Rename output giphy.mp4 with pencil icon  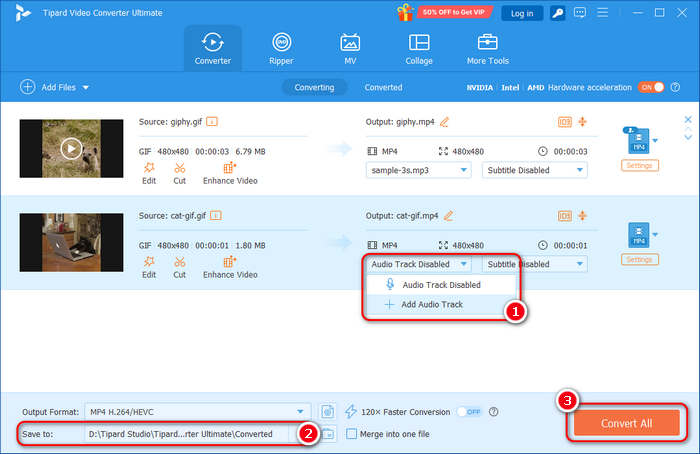(x=444, y=122)
